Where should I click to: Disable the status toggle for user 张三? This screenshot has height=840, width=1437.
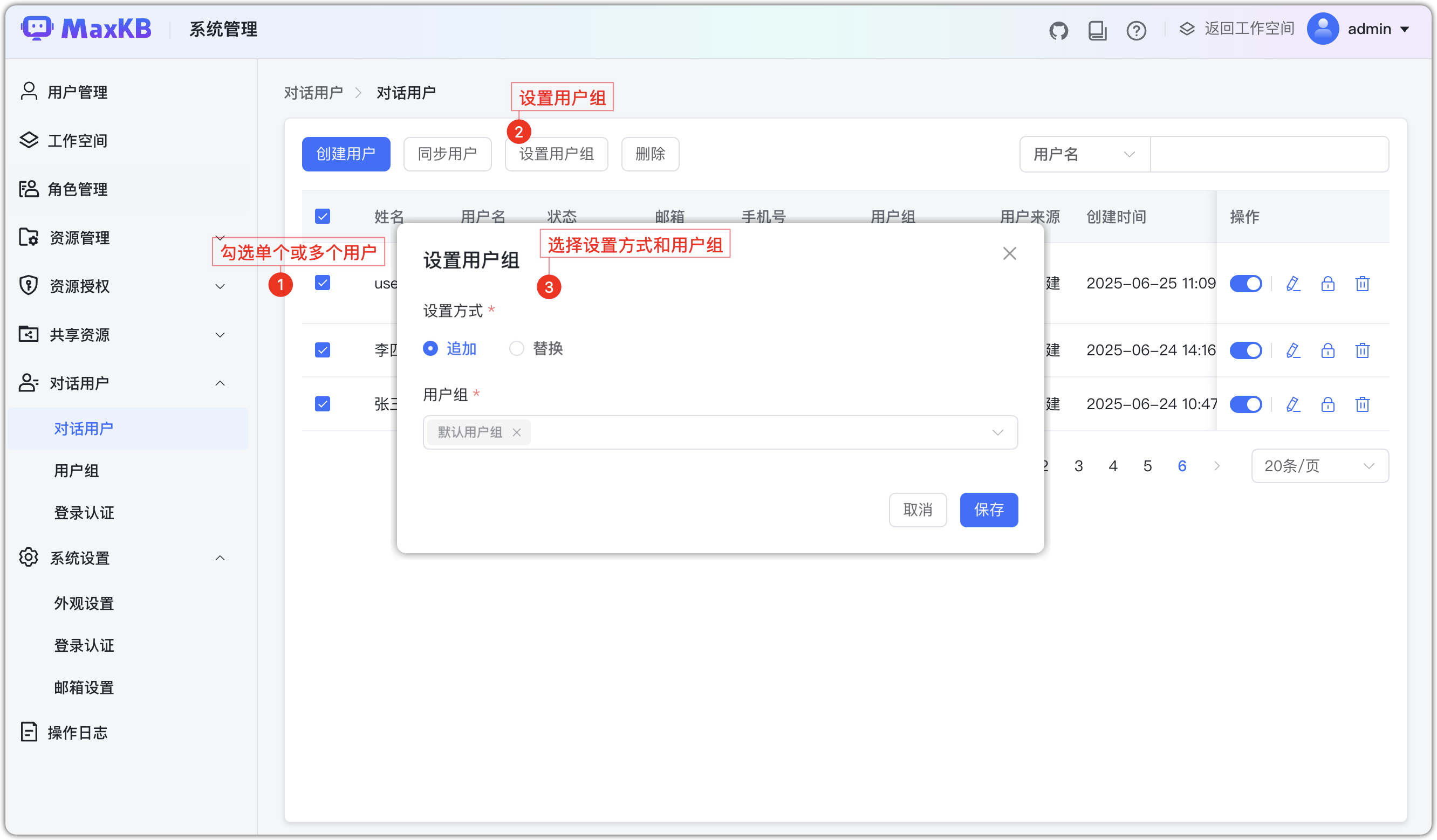(1247, 404)
